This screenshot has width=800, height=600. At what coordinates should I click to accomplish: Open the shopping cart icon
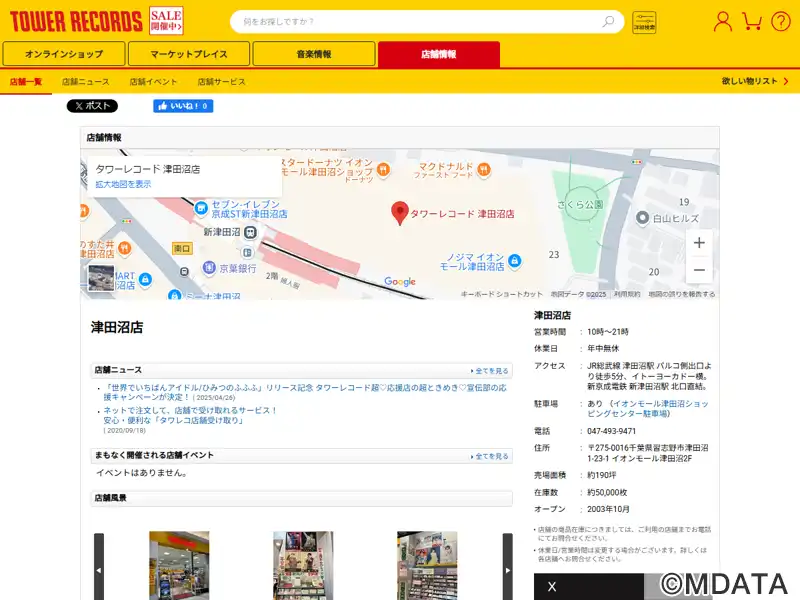click(x=752, y=21)
